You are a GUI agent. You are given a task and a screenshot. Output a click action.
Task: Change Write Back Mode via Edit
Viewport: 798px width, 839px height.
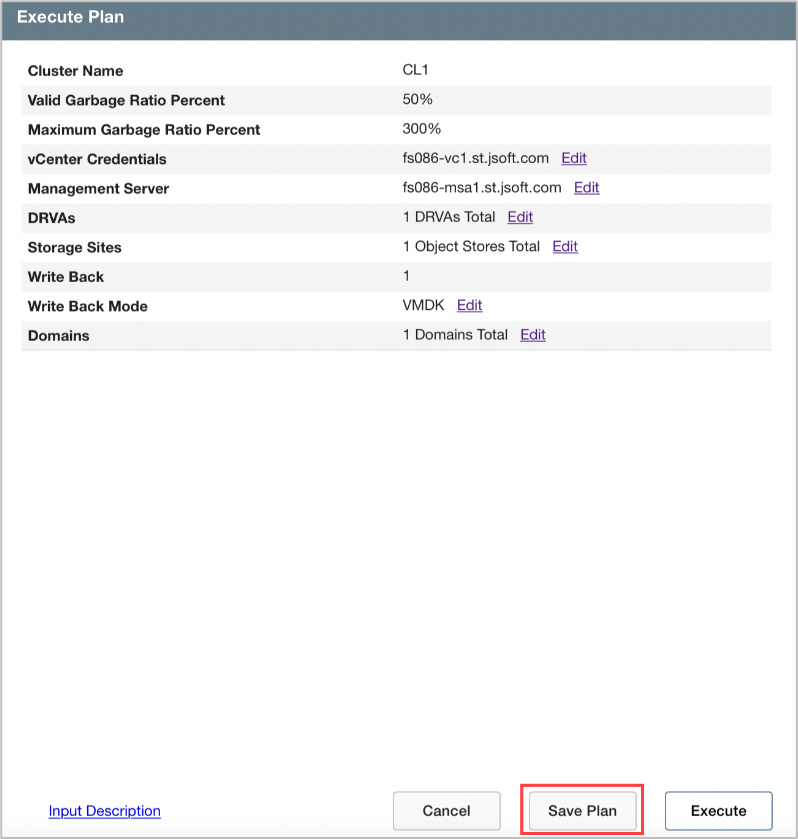click(469, 305)
